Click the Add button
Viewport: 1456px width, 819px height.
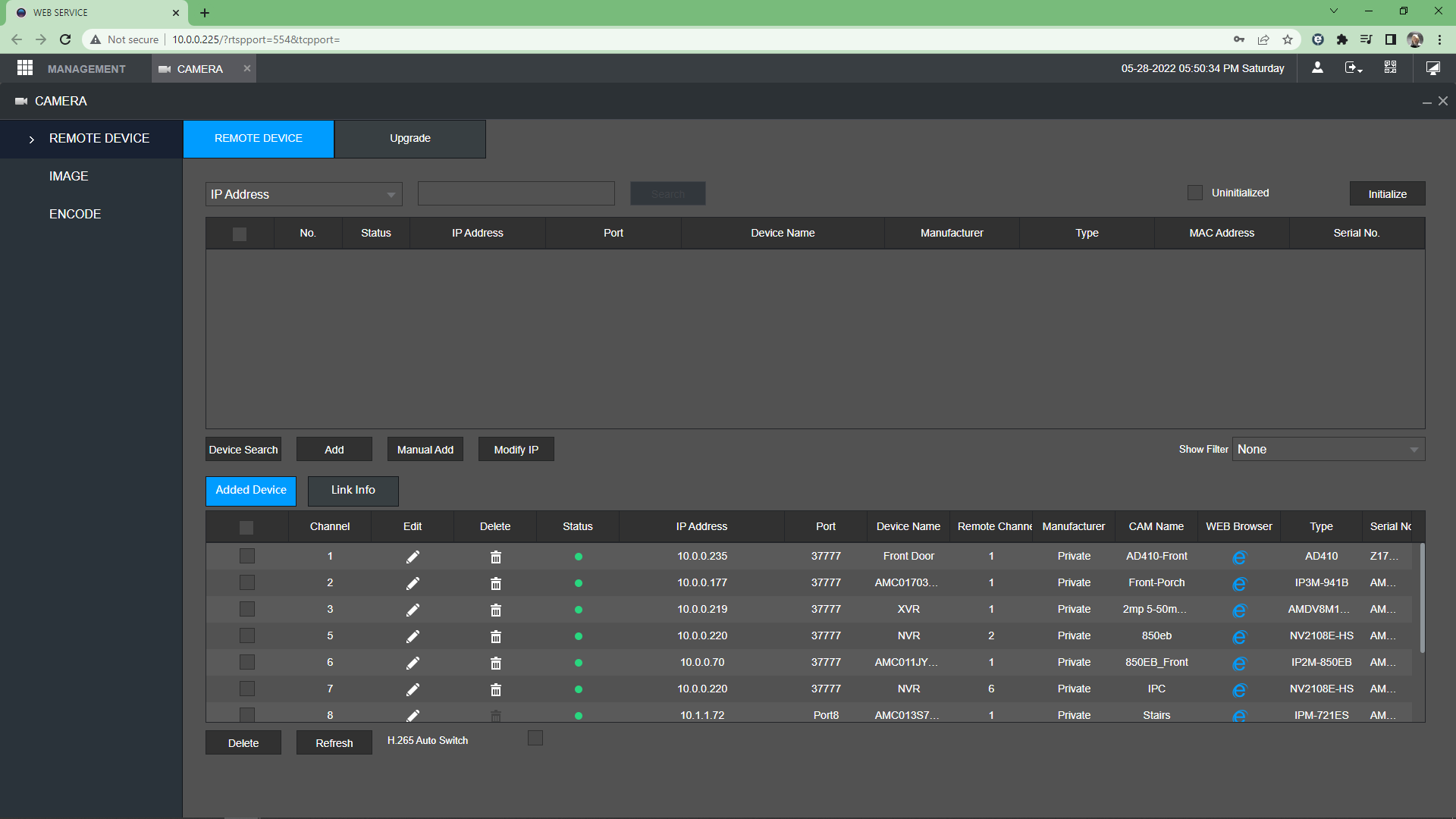(x=334, y=449)
